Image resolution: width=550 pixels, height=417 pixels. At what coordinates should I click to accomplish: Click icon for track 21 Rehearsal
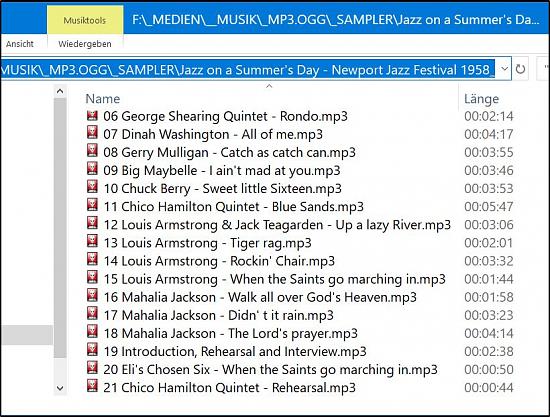pyautogui.click(x=92, y=387)
